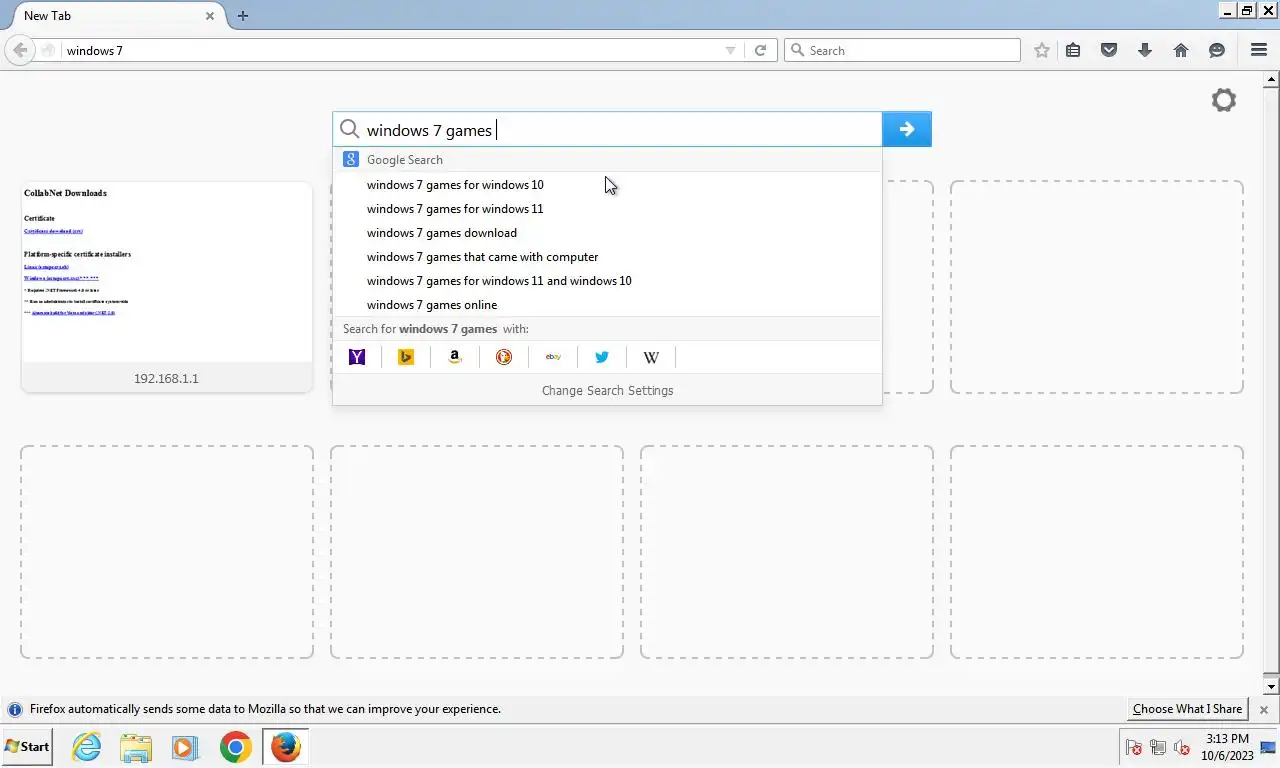Select suggestion 'windows 7 games online'

click(x=607, y=305)
